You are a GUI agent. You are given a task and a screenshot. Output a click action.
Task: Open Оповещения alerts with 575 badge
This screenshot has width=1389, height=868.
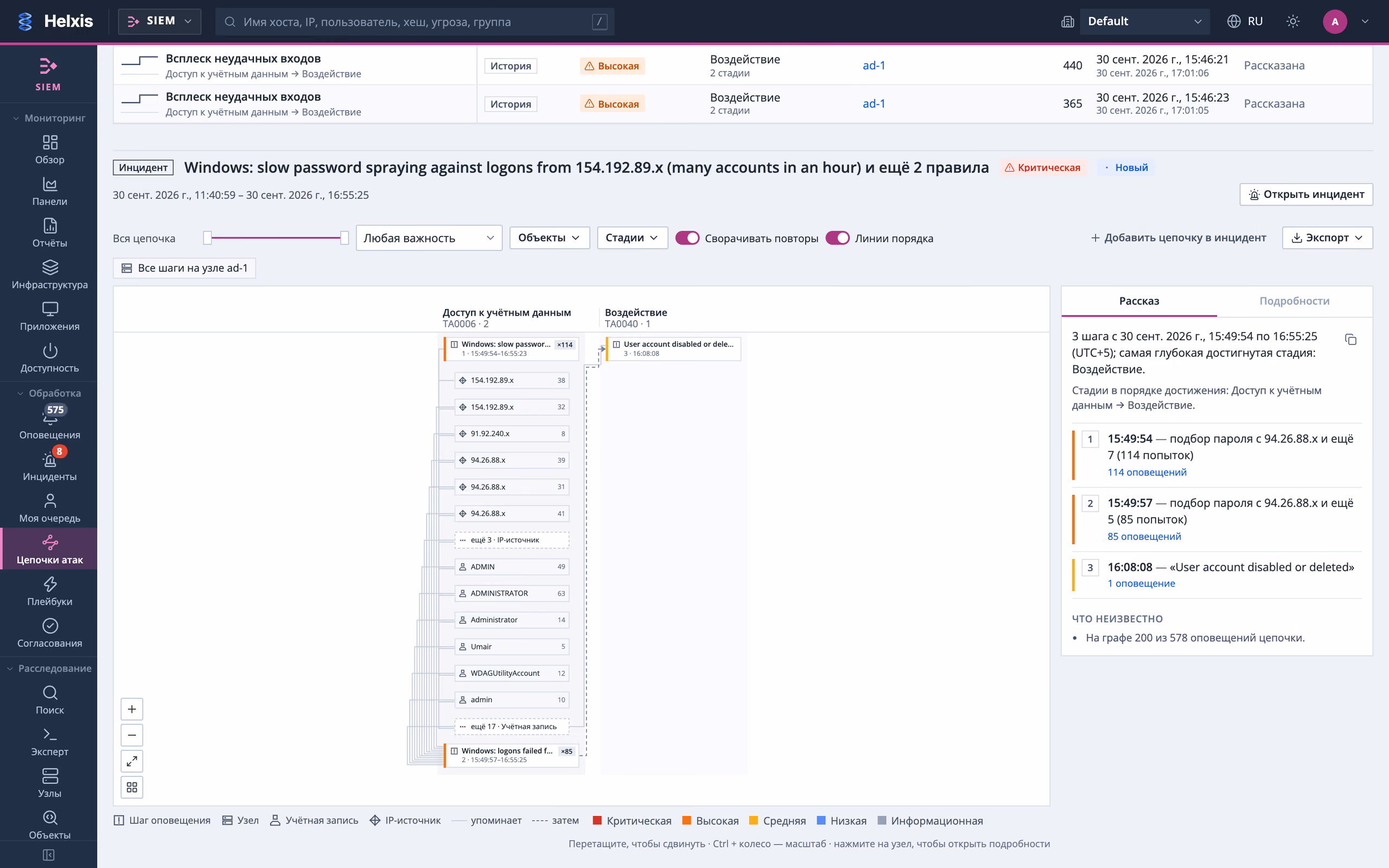pos(49,423)
